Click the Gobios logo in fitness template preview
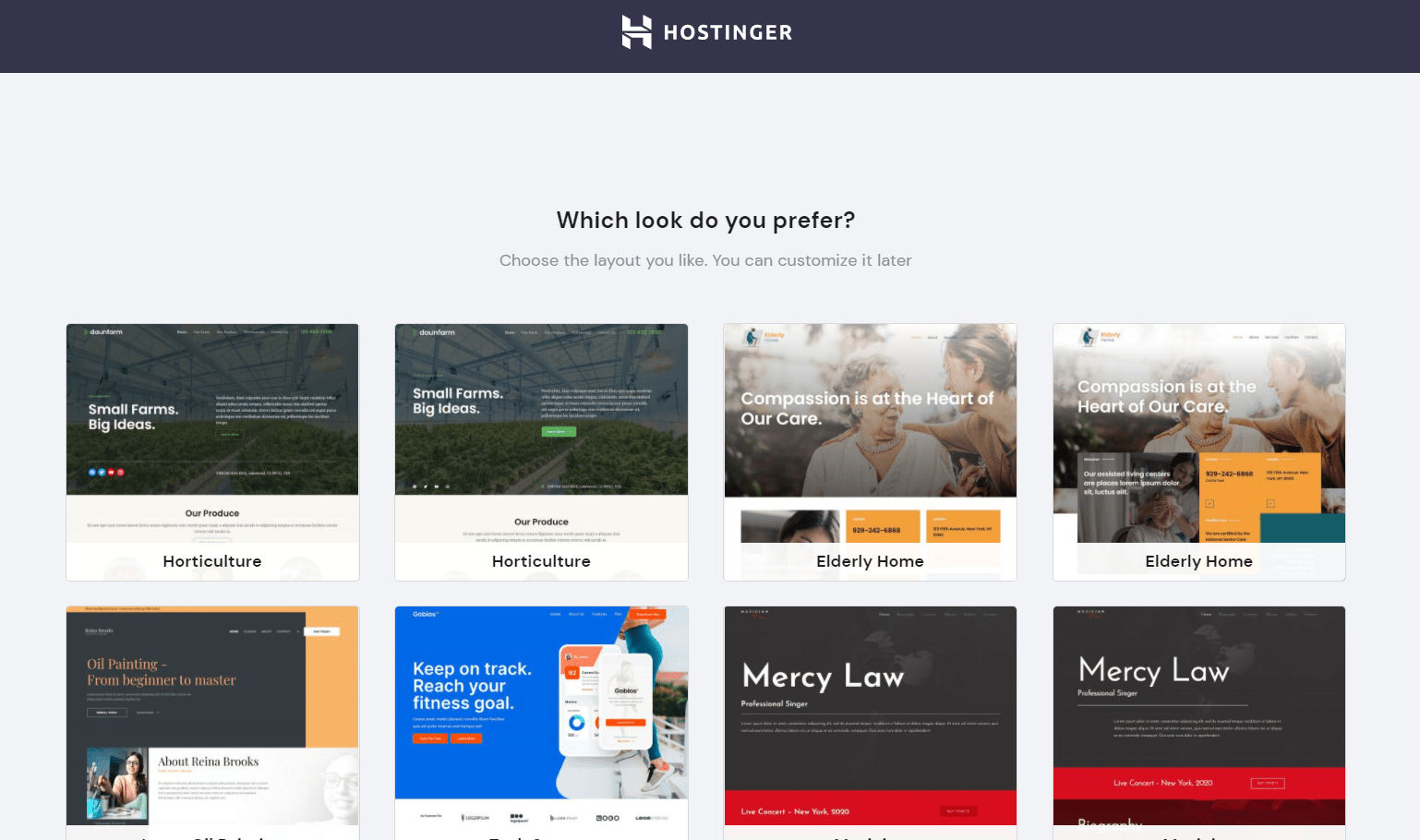1420x840 pixels. click(426, 614)
